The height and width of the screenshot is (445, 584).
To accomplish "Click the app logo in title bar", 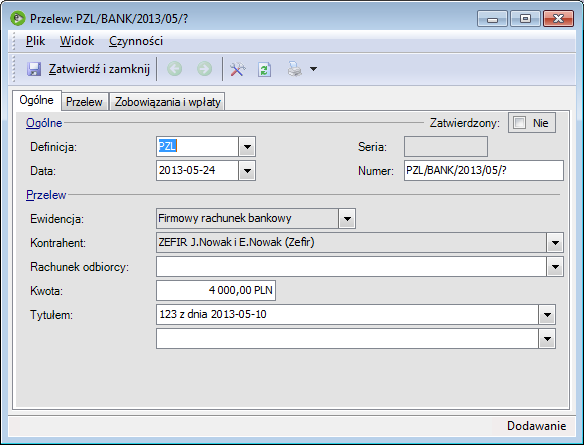I will coord(18,18).
